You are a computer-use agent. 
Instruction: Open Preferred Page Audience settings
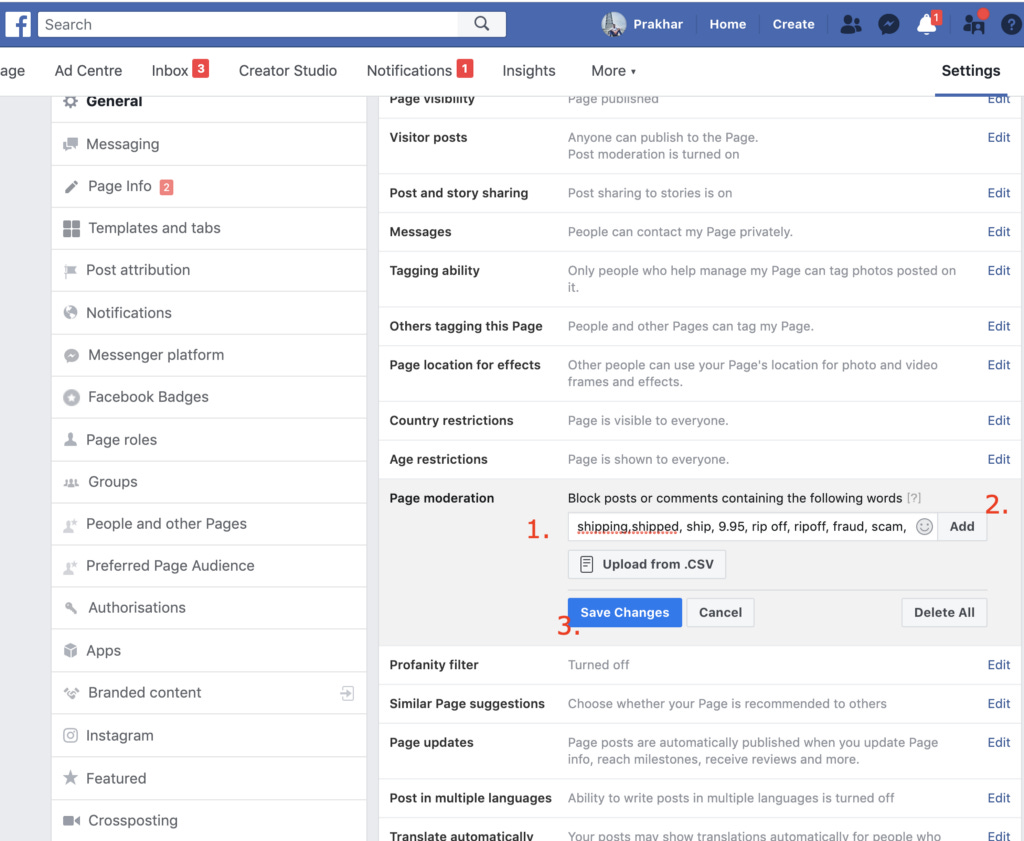coord(209,566)
